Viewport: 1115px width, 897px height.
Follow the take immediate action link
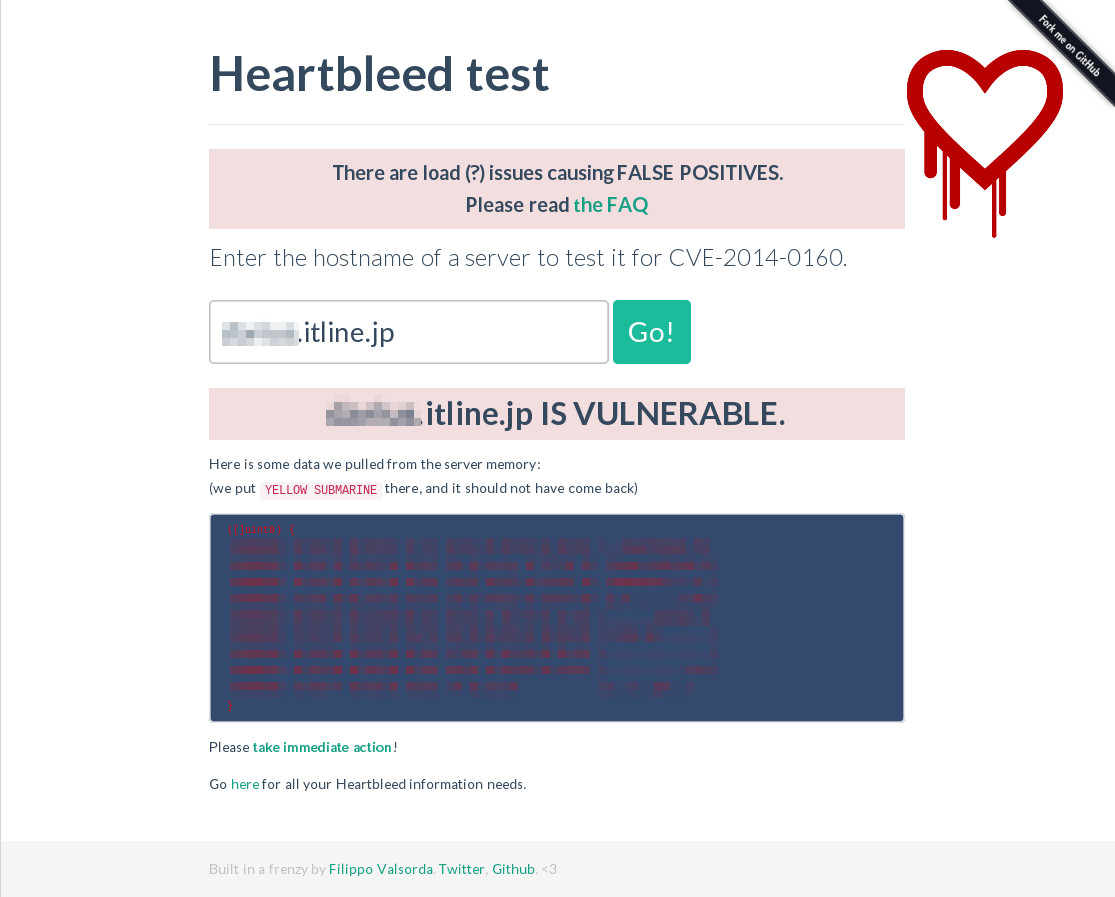coord(322,747)
